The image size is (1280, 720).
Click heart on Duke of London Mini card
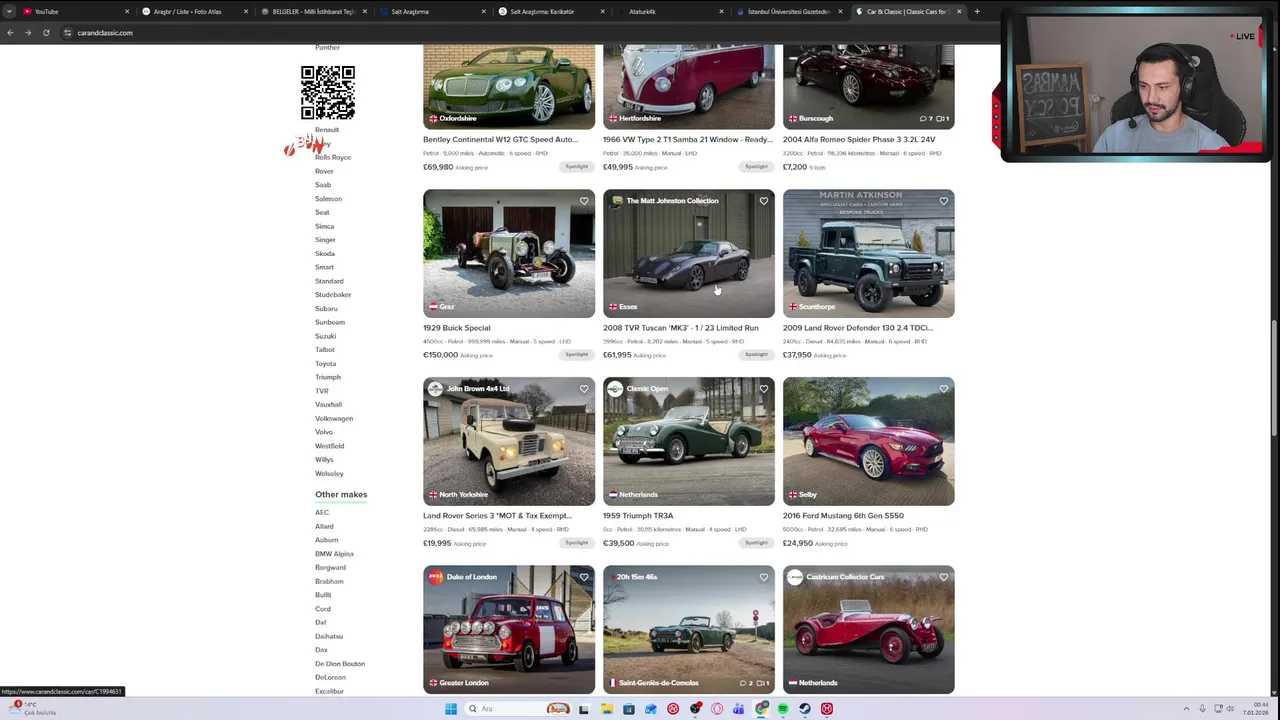[x=584, y=577]
